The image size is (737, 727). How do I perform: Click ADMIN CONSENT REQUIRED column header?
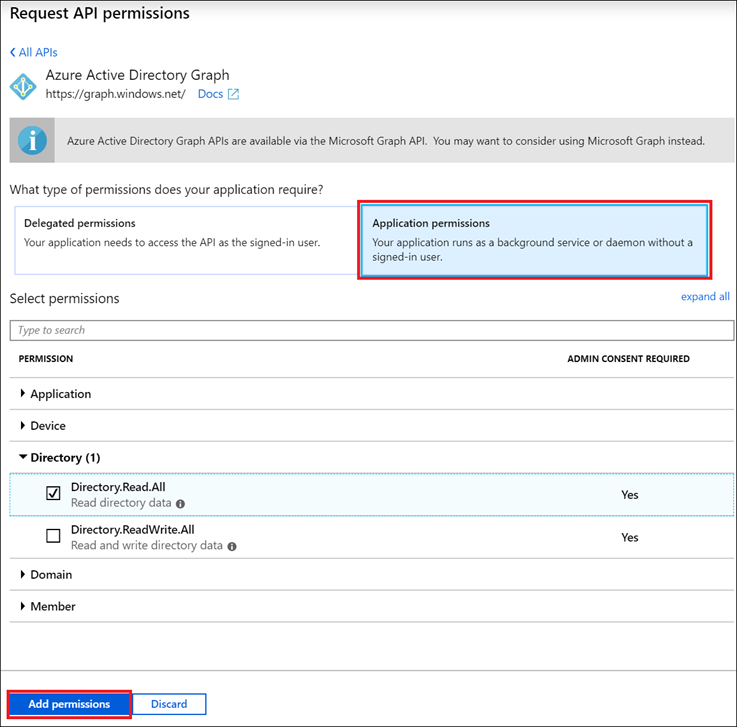click(x=628, y=359)
